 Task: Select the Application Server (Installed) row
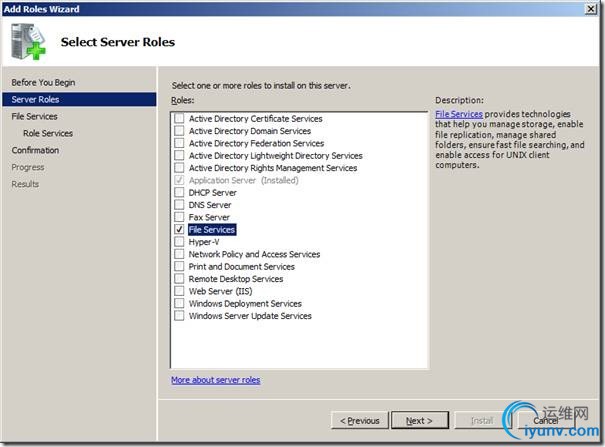coord(243,180)
